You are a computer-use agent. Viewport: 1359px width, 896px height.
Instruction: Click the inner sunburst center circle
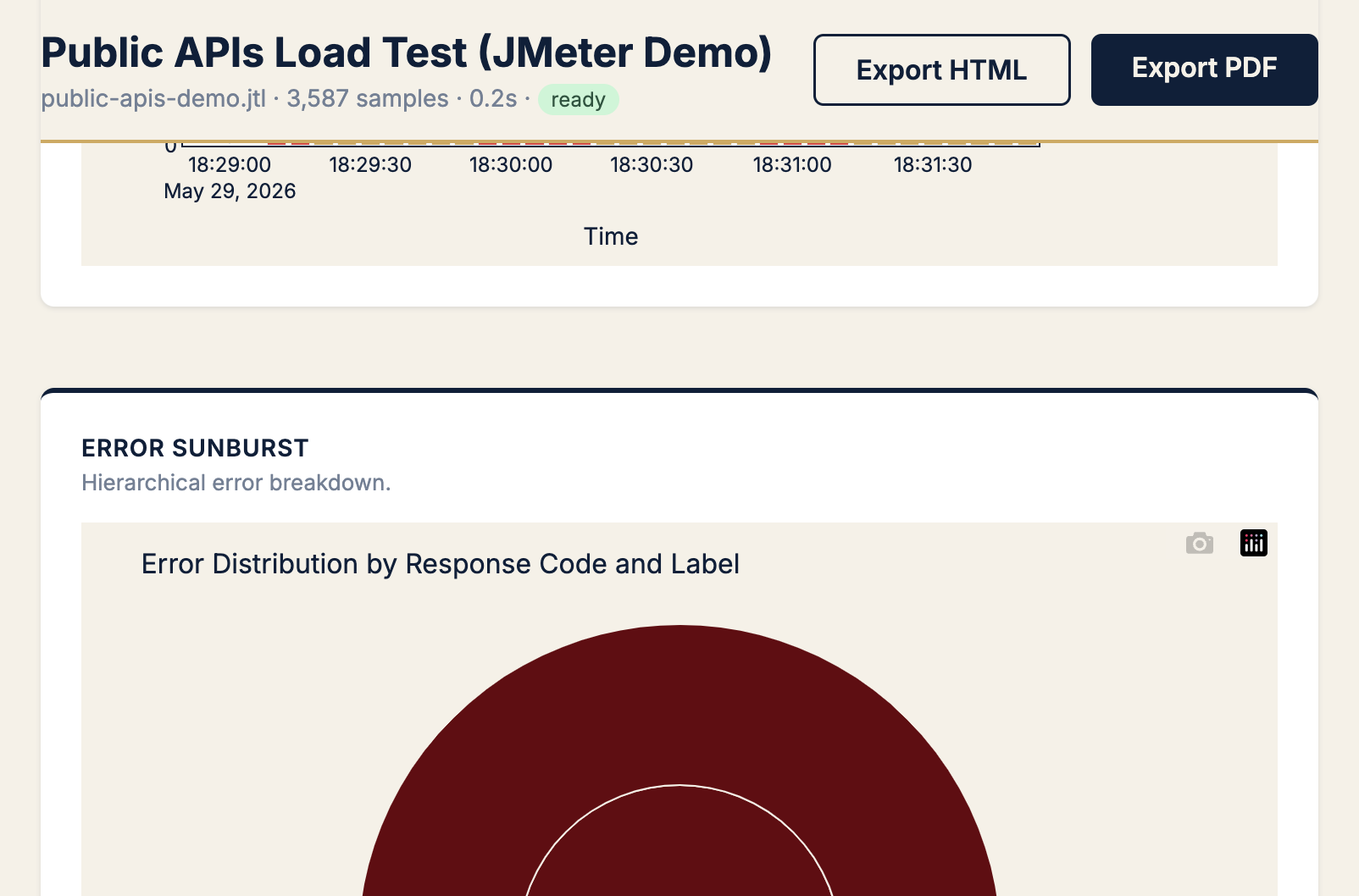click(679, 847)
